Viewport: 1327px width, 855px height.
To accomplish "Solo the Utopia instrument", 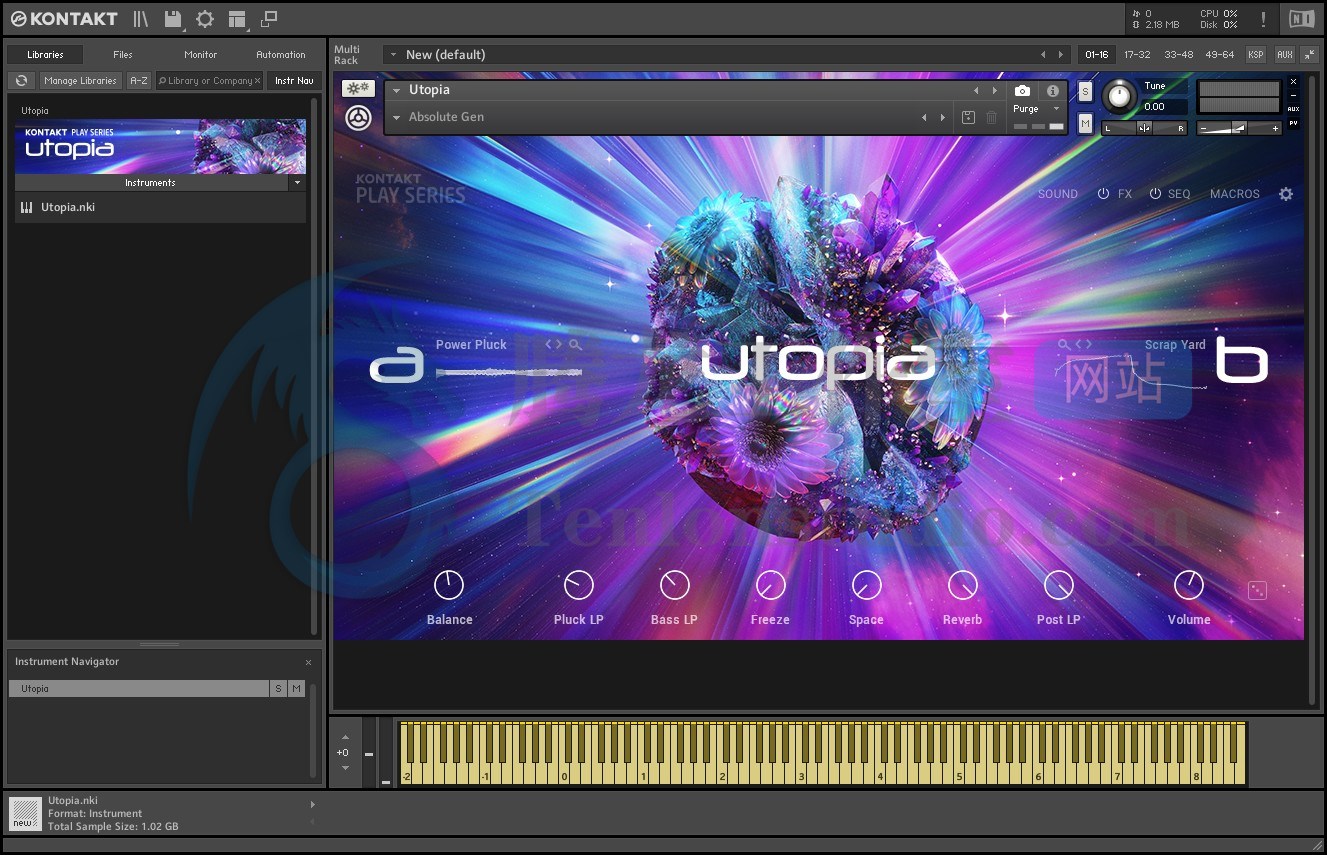I will click(1086, 91).
